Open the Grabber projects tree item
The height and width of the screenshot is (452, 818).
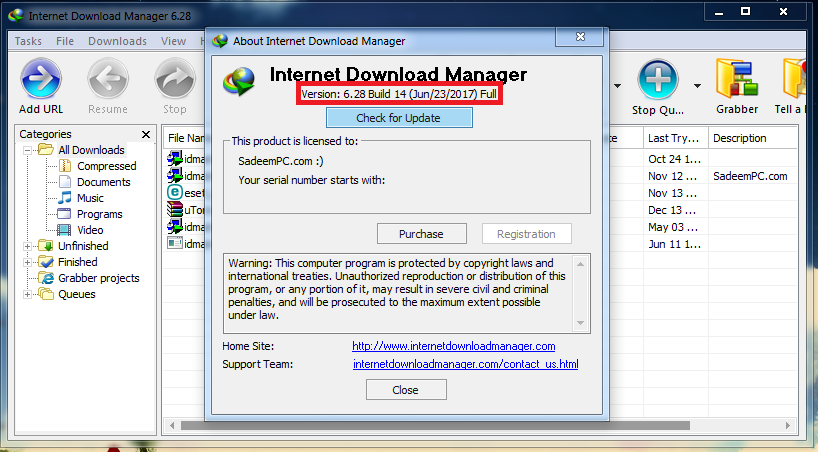pyautogui.click(x=98, y=278)
